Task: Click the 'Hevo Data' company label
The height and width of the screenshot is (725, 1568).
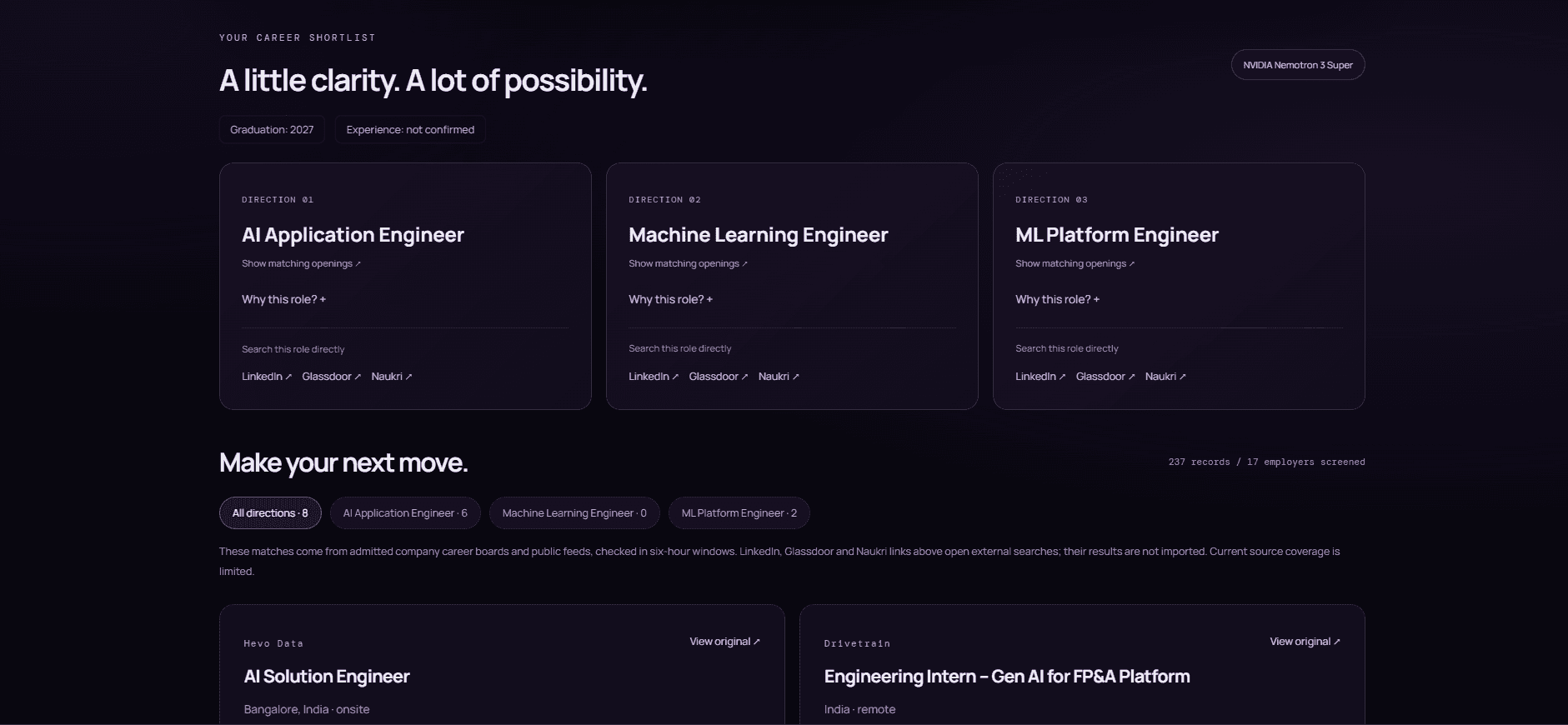Action: point(273,643)
